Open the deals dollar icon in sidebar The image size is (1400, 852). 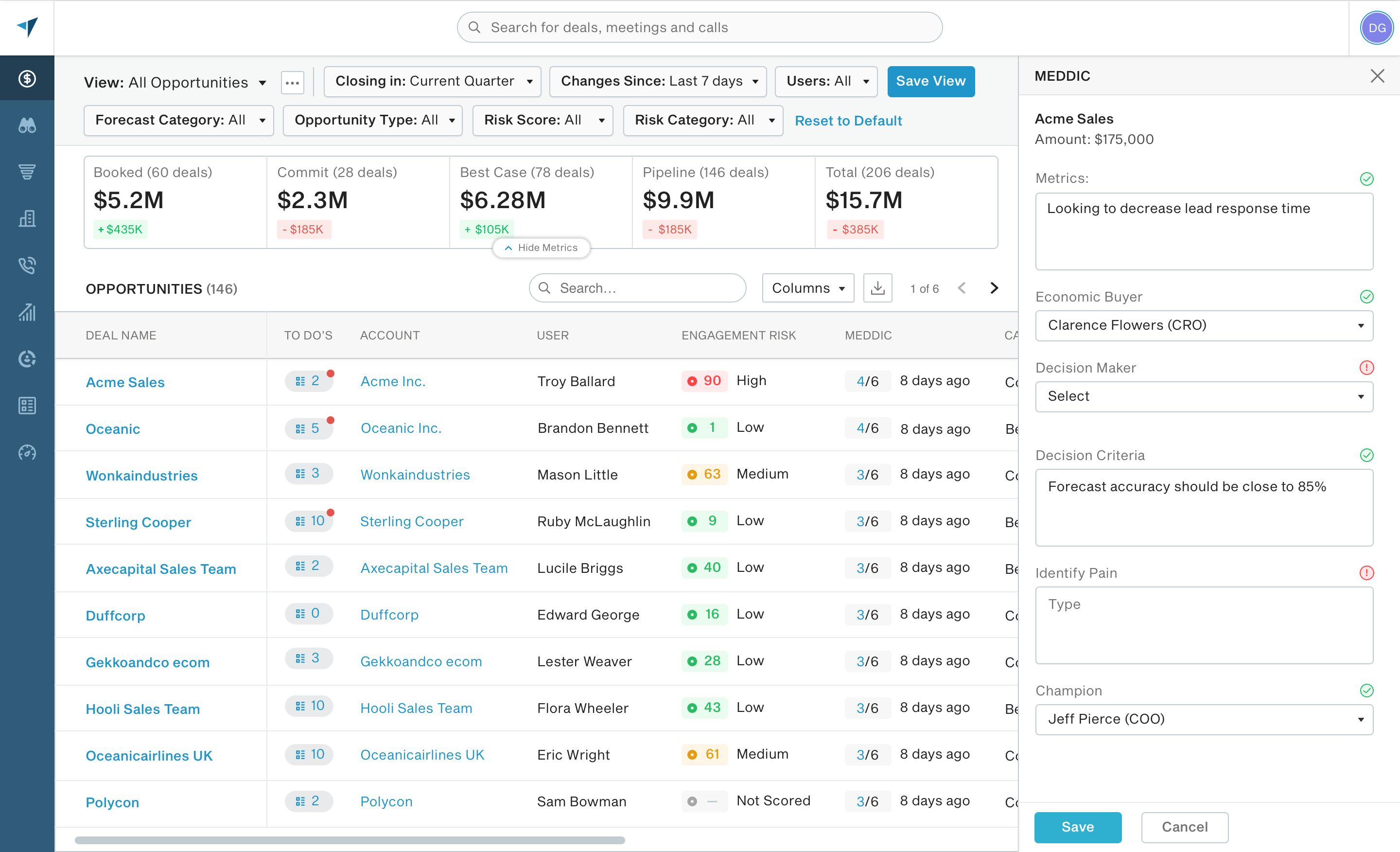(x=27, y=78)
